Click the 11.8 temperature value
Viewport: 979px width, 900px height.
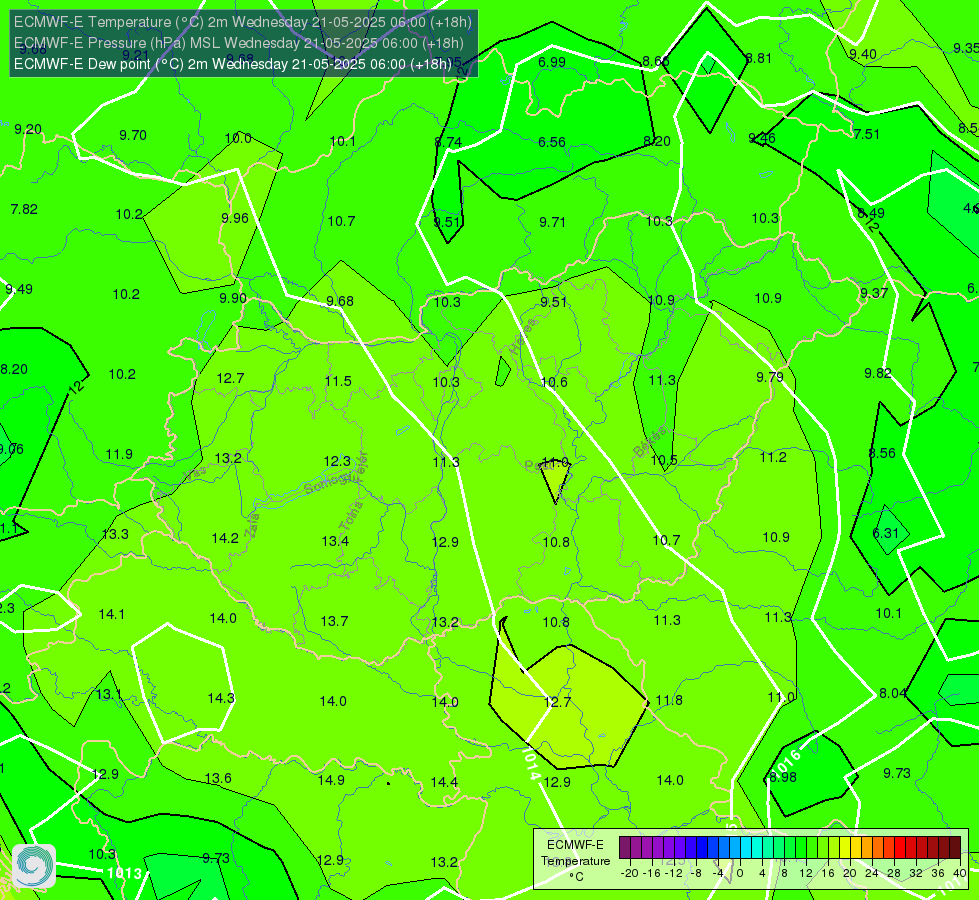tap(669, 700)
